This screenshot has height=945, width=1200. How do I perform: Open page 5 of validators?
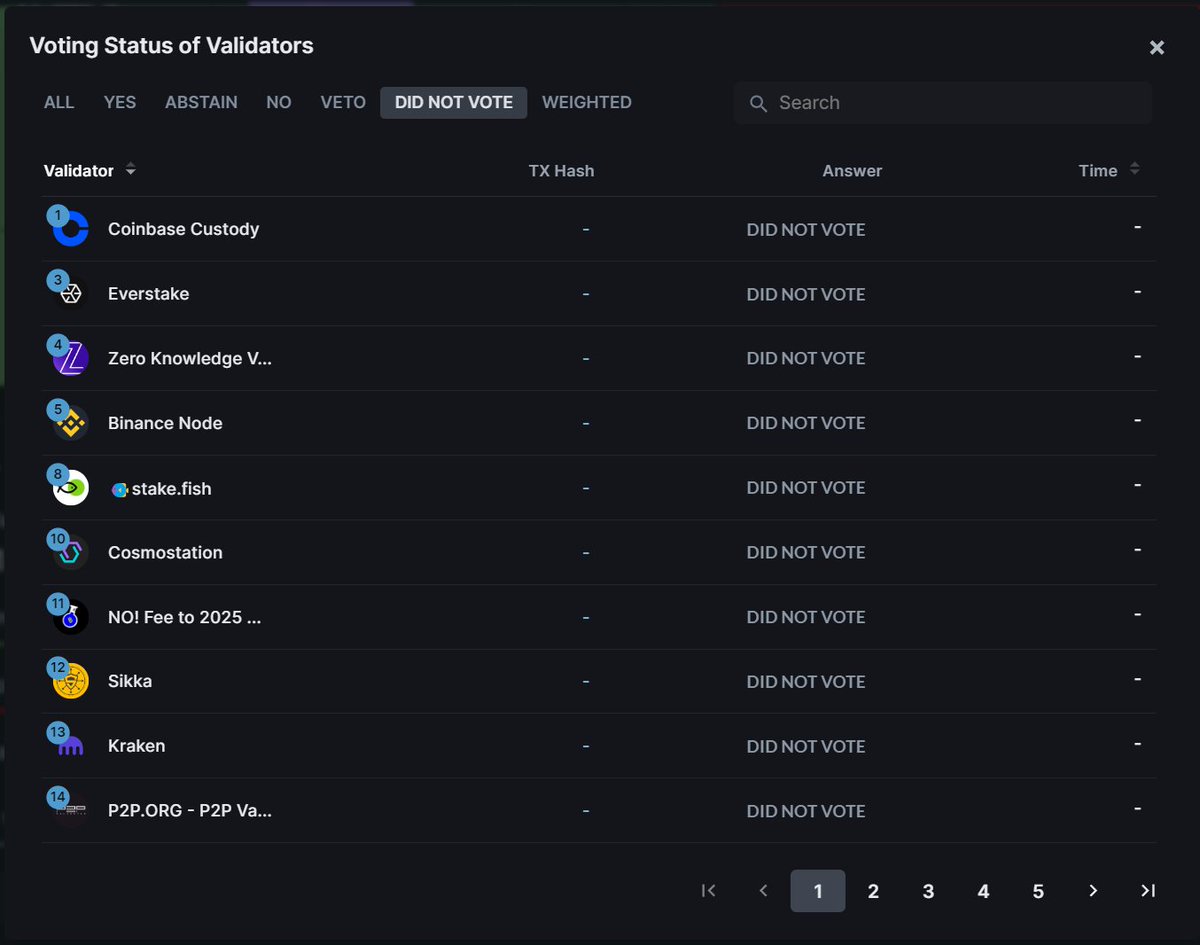(1038, 891)
